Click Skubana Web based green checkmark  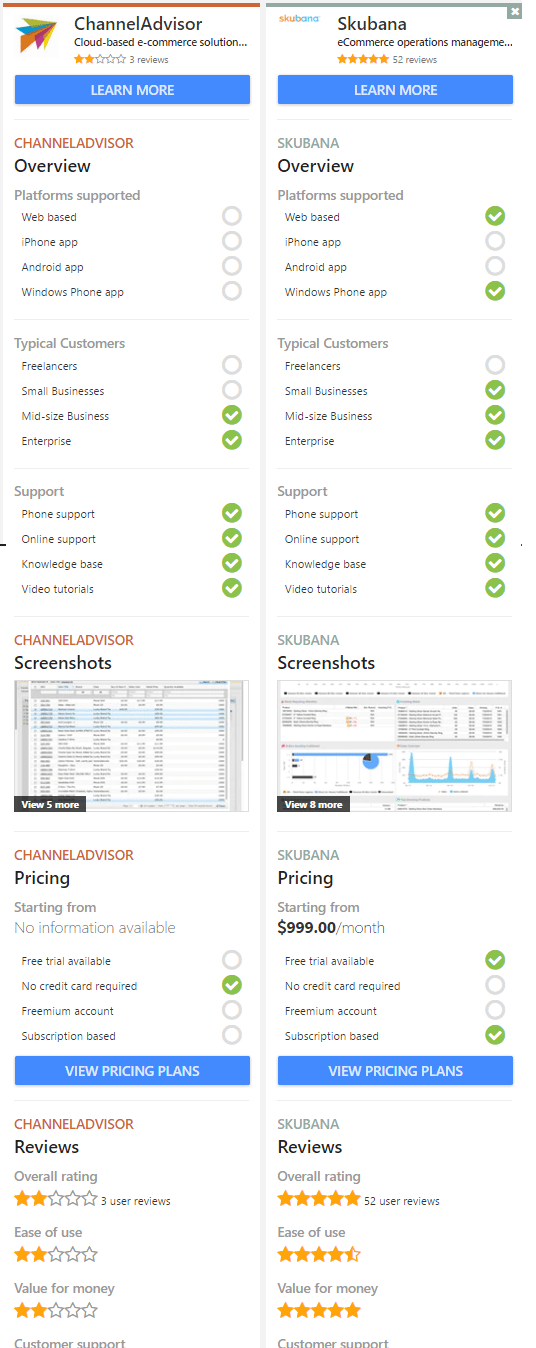(x=495, y=216)
